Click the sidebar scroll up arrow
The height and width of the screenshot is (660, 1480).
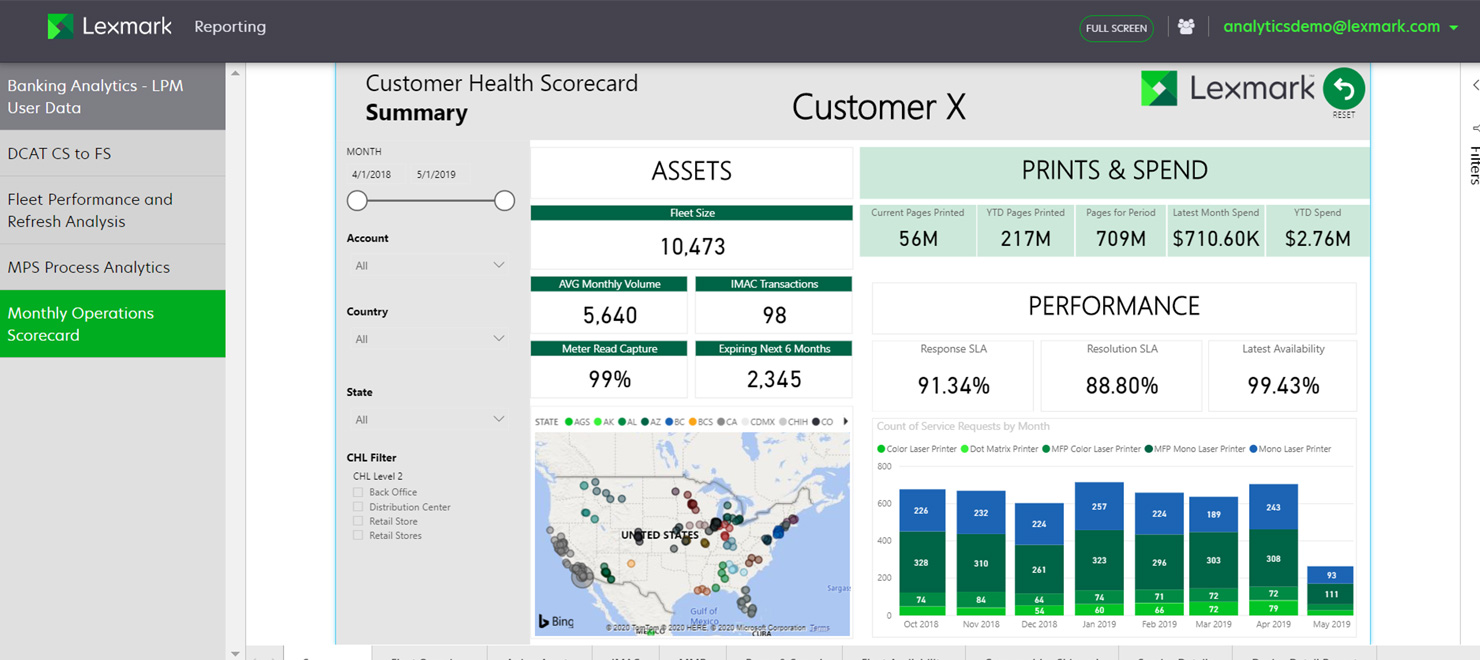click(235, 73)
